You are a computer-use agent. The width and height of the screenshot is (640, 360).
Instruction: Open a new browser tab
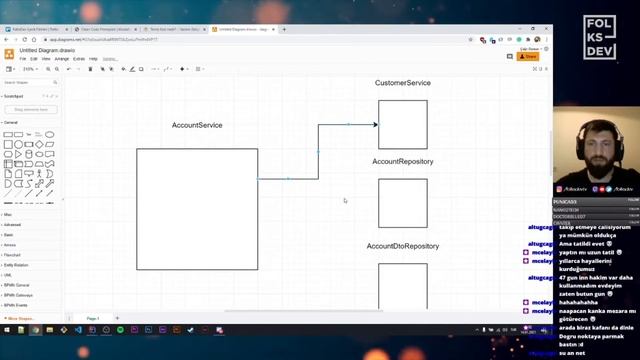coord(284,29)
